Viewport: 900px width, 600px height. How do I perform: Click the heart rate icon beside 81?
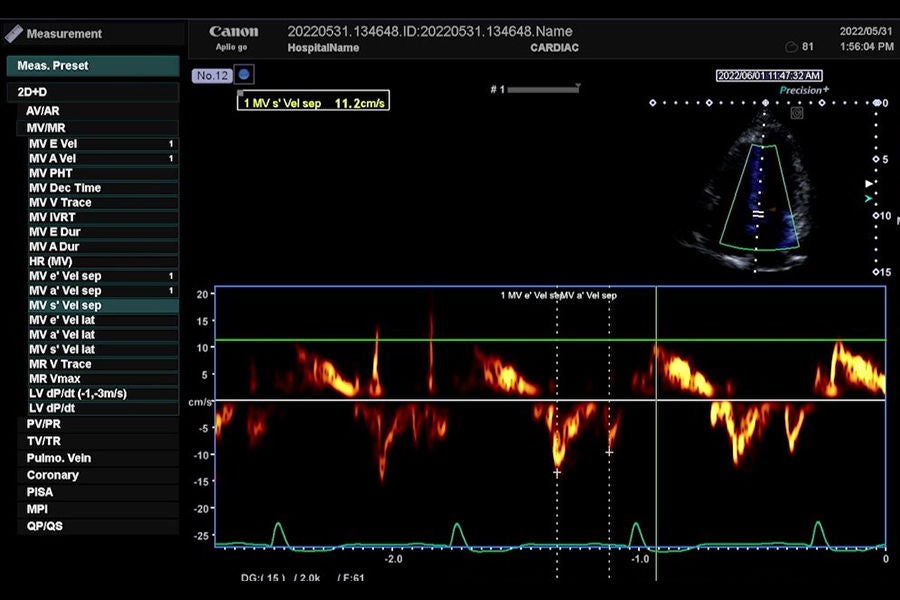pos(791,47)
